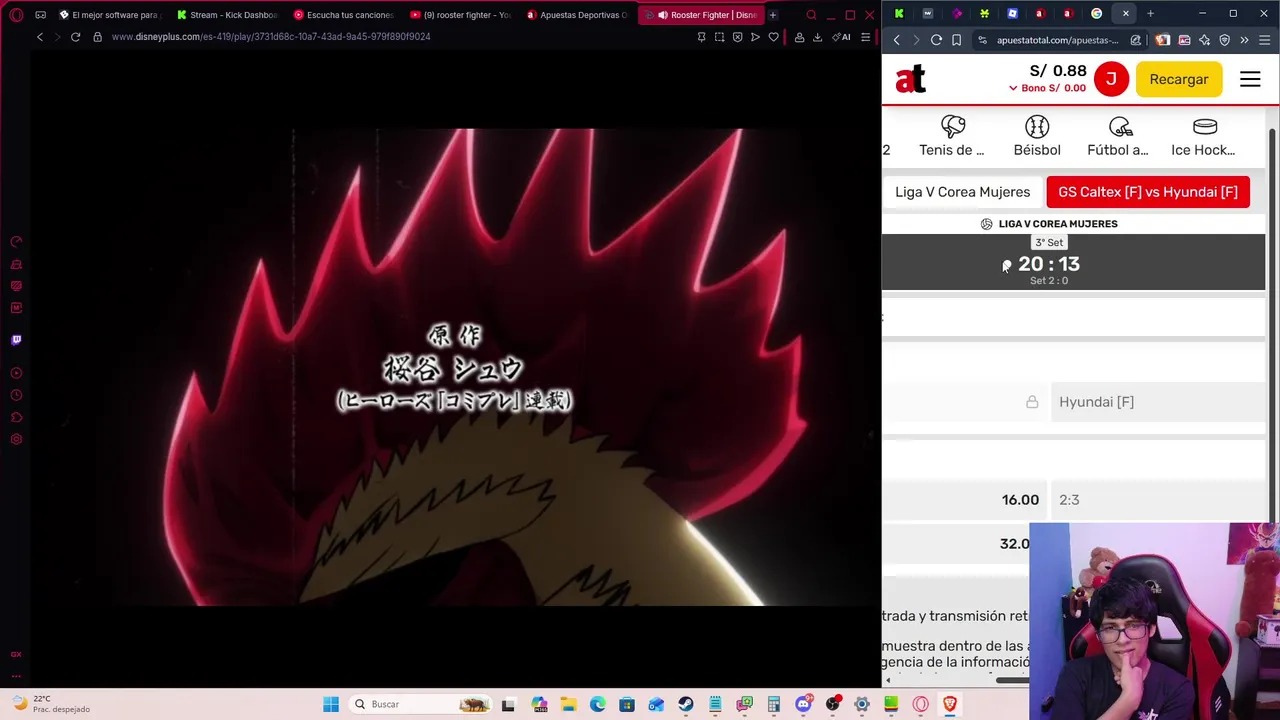The height and width of the screenshot is (720, 1280).
Task: Expand hidden Brave extensions chevron
Action: (1244, 40)
